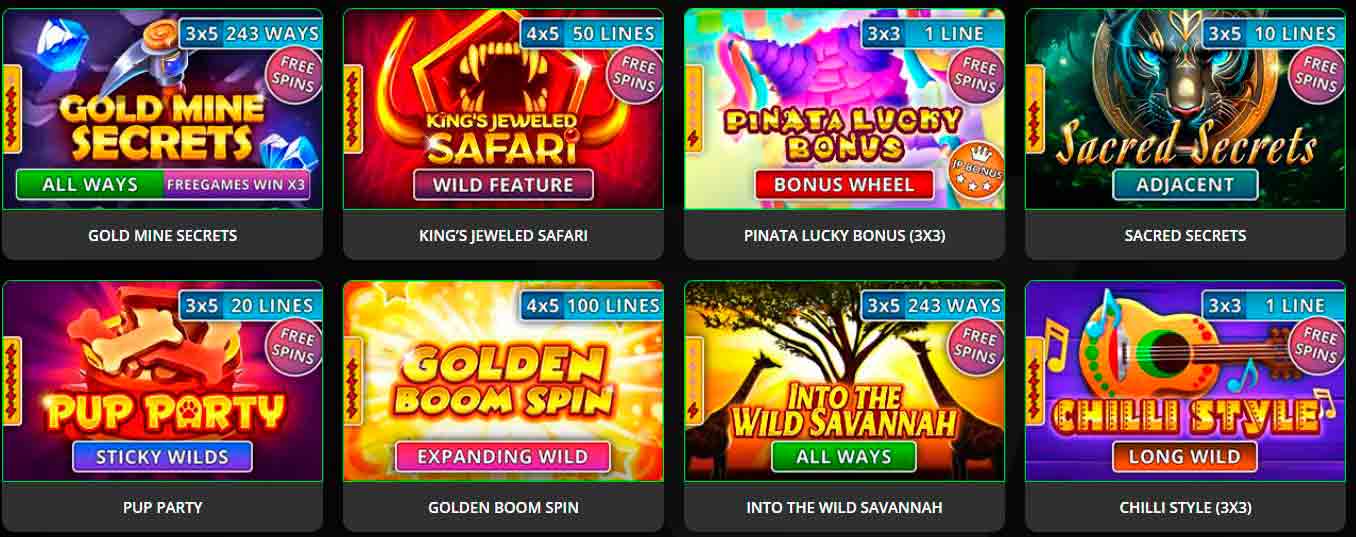Screen dimensions: 1356x537
Task: Click the Bonus Wheel label on Pinata Lucky Bonus
Action: coord(844,185)
